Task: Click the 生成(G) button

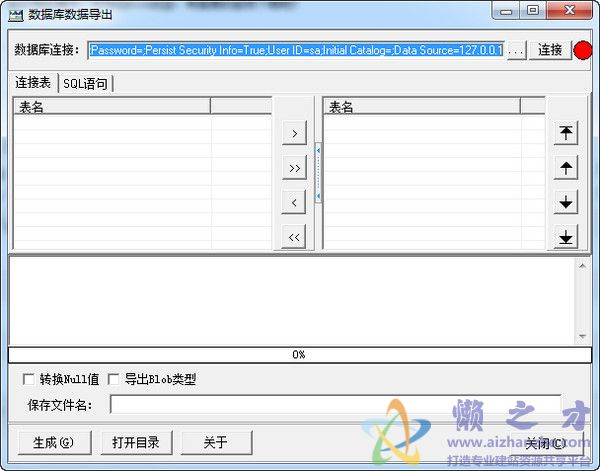Action: [x=54, y=443]
